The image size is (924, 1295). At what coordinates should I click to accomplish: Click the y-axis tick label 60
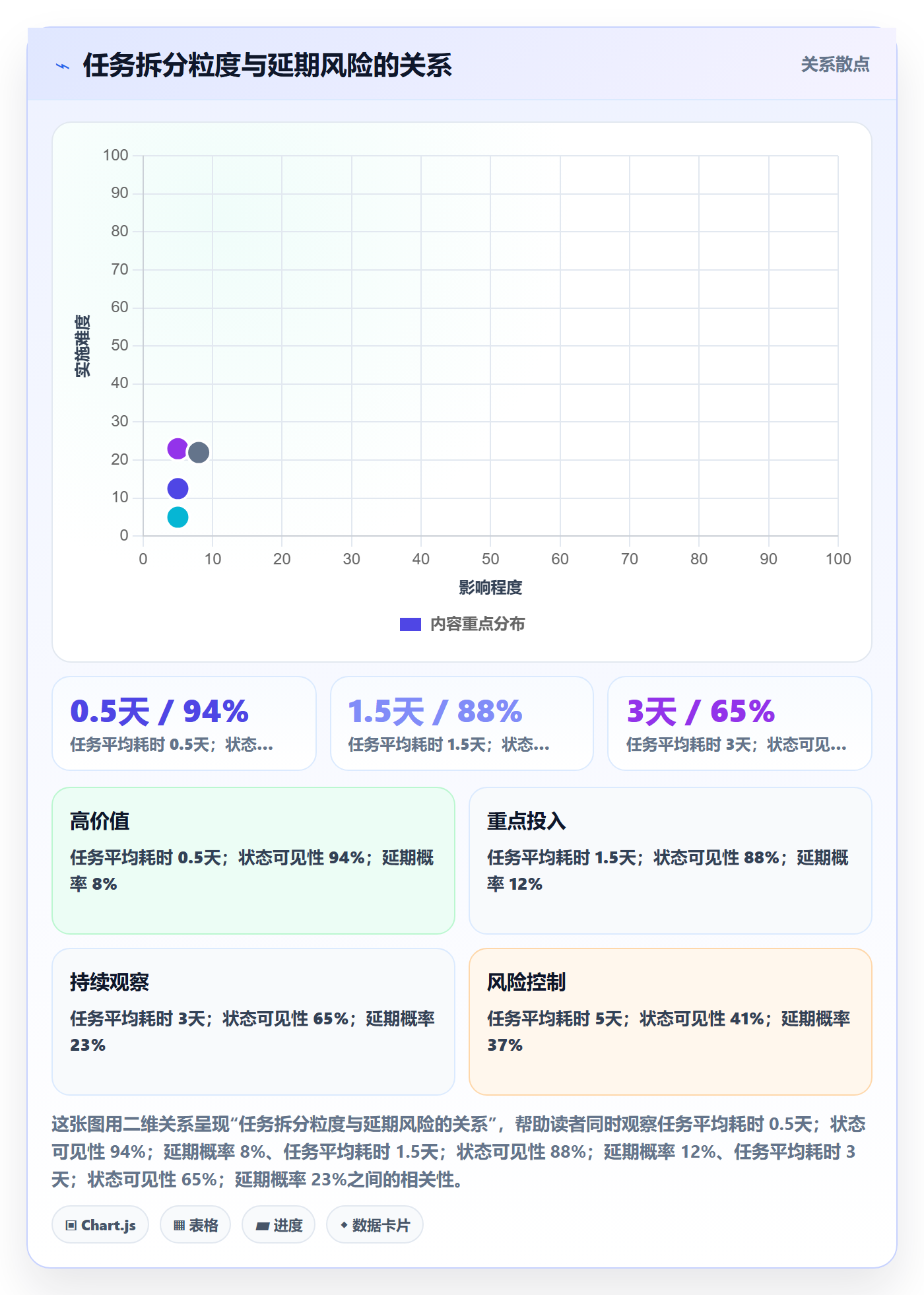point(119,307)
